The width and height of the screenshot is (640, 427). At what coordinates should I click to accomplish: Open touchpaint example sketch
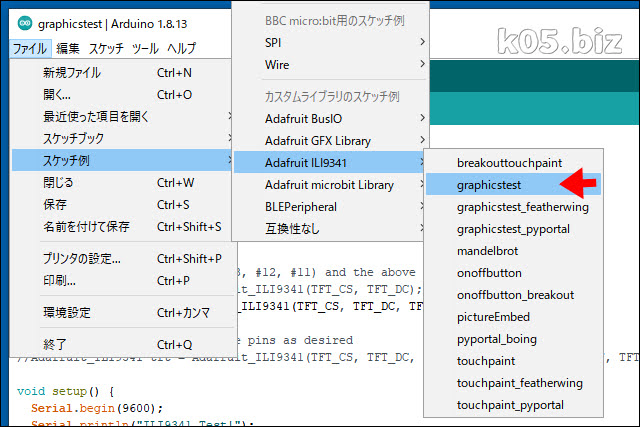point(513,361)
